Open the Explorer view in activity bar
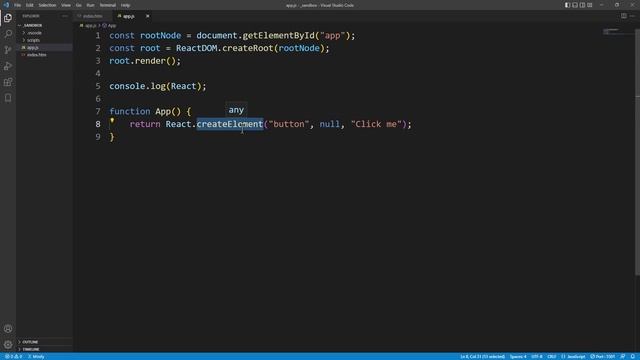Image resolution: width=640 pixels, height=360 pixels. coord(8,18)
